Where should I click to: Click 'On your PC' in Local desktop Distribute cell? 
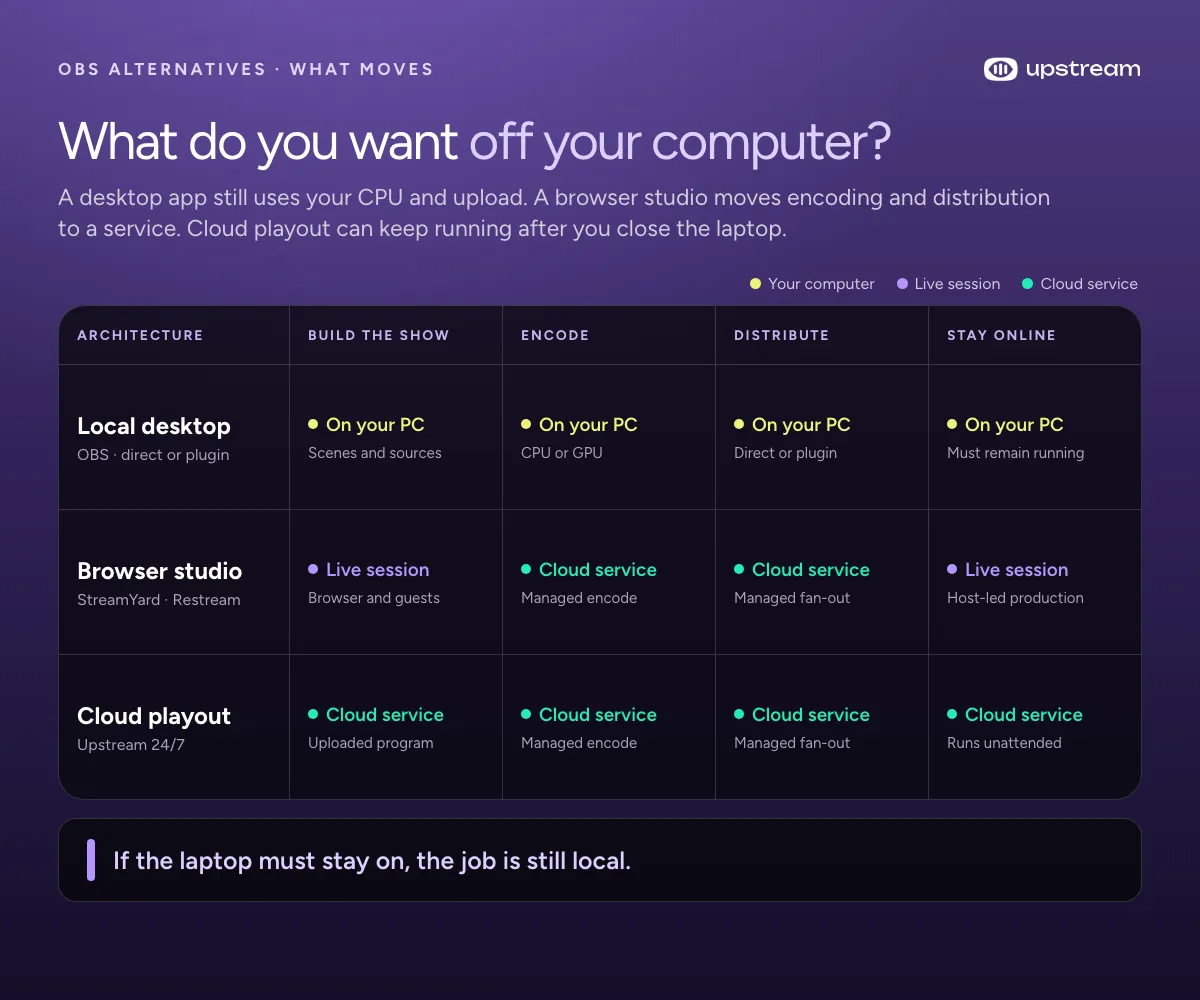pos(801,425)
